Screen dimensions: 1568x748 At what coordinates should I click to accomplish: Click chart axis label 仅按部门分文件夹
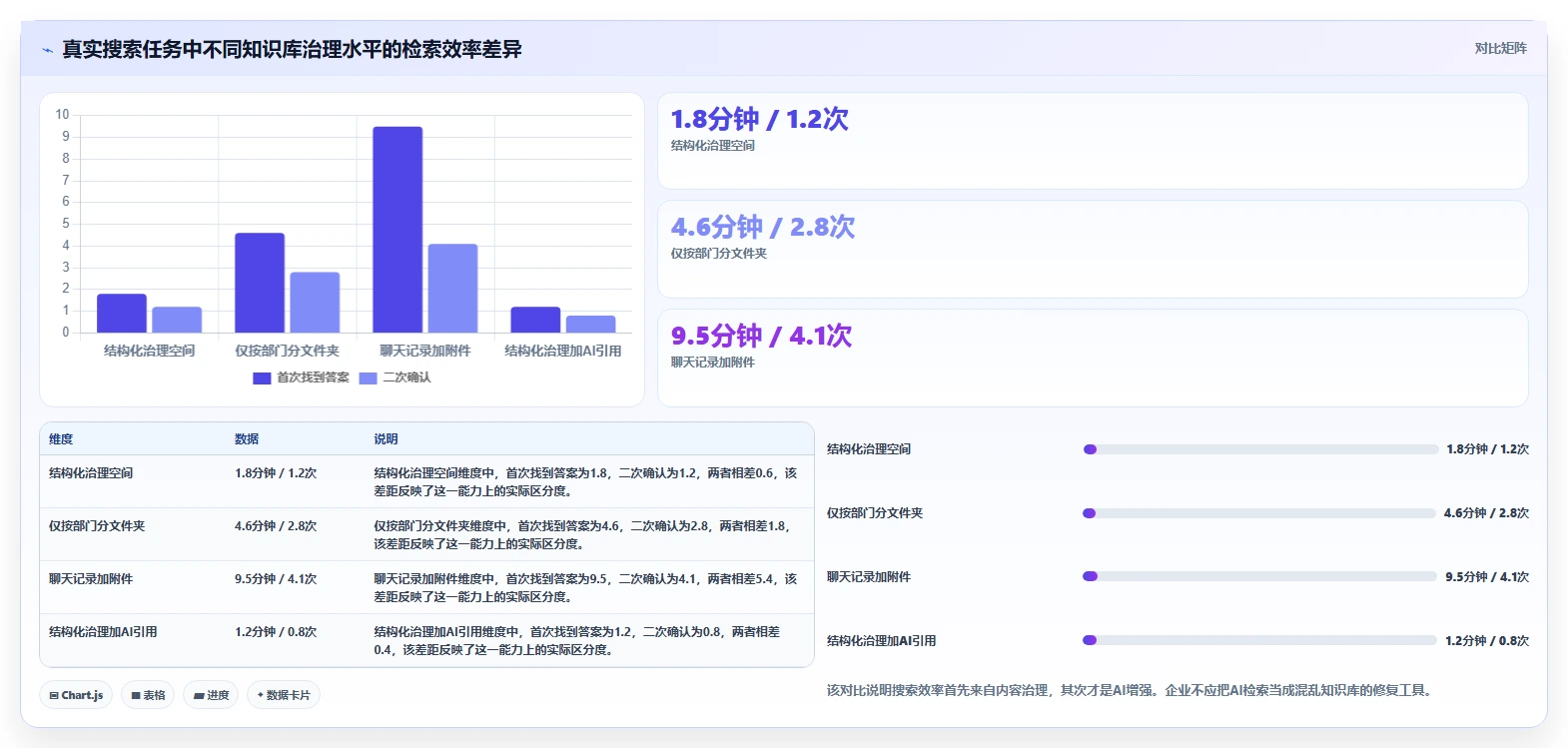[287, 351]
